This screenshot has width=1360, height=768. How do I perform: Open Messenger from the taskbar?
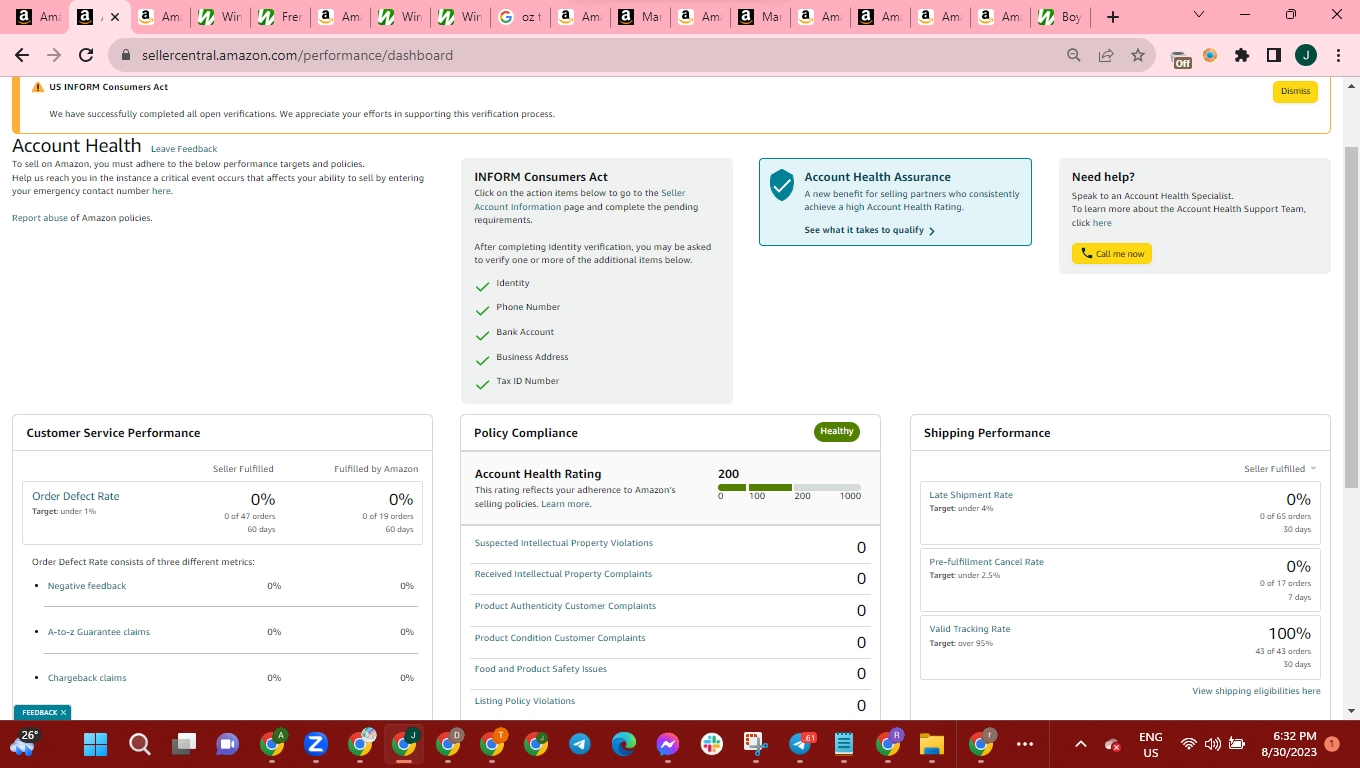coord(668,744)
